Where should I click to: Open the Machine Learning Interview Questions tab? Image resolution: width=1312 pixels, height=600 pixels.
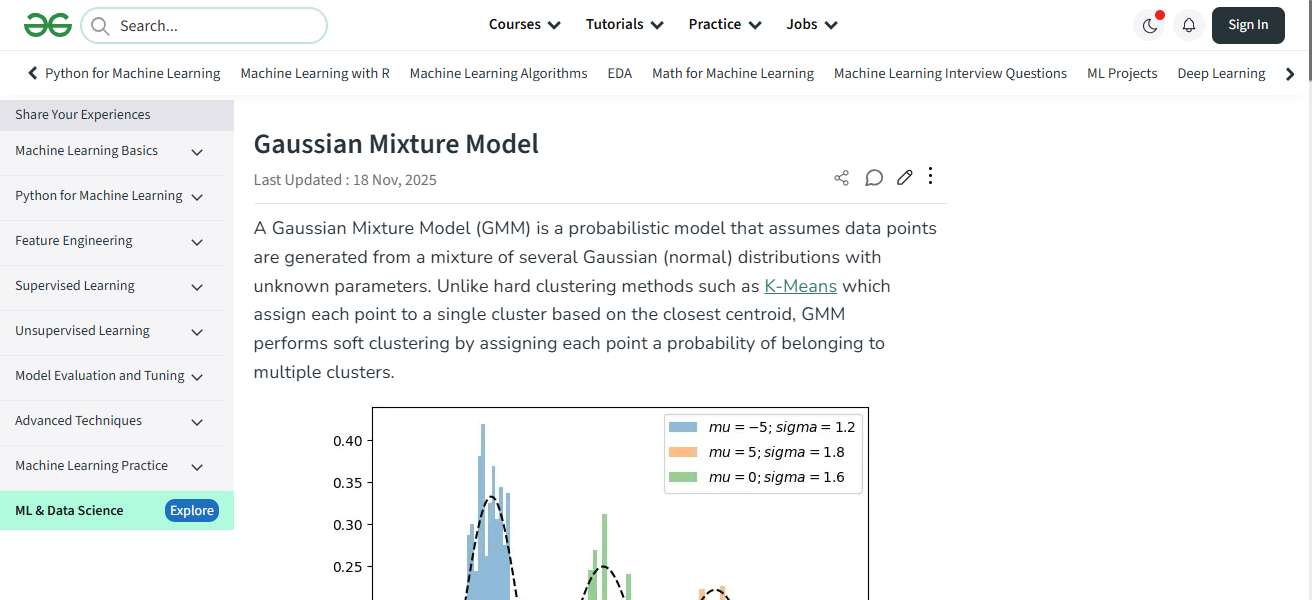pyautogui.click(x=950, y=72)
